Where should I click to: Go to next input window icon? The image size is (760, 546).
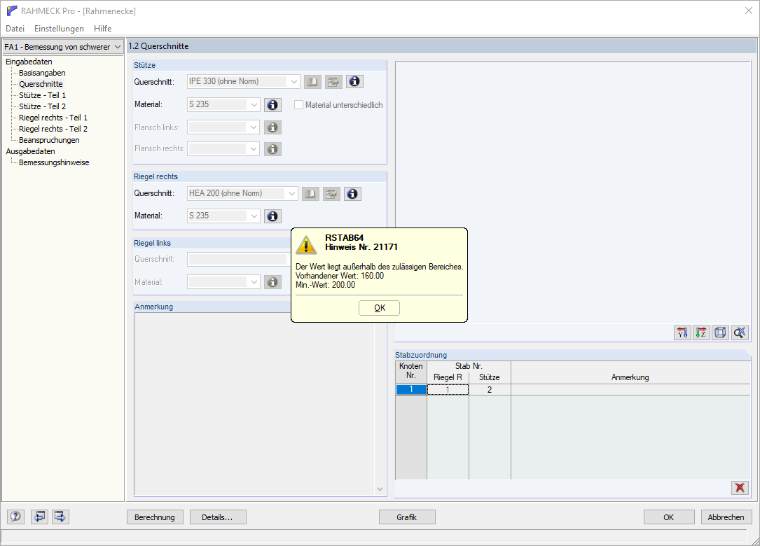pos(60,517)
